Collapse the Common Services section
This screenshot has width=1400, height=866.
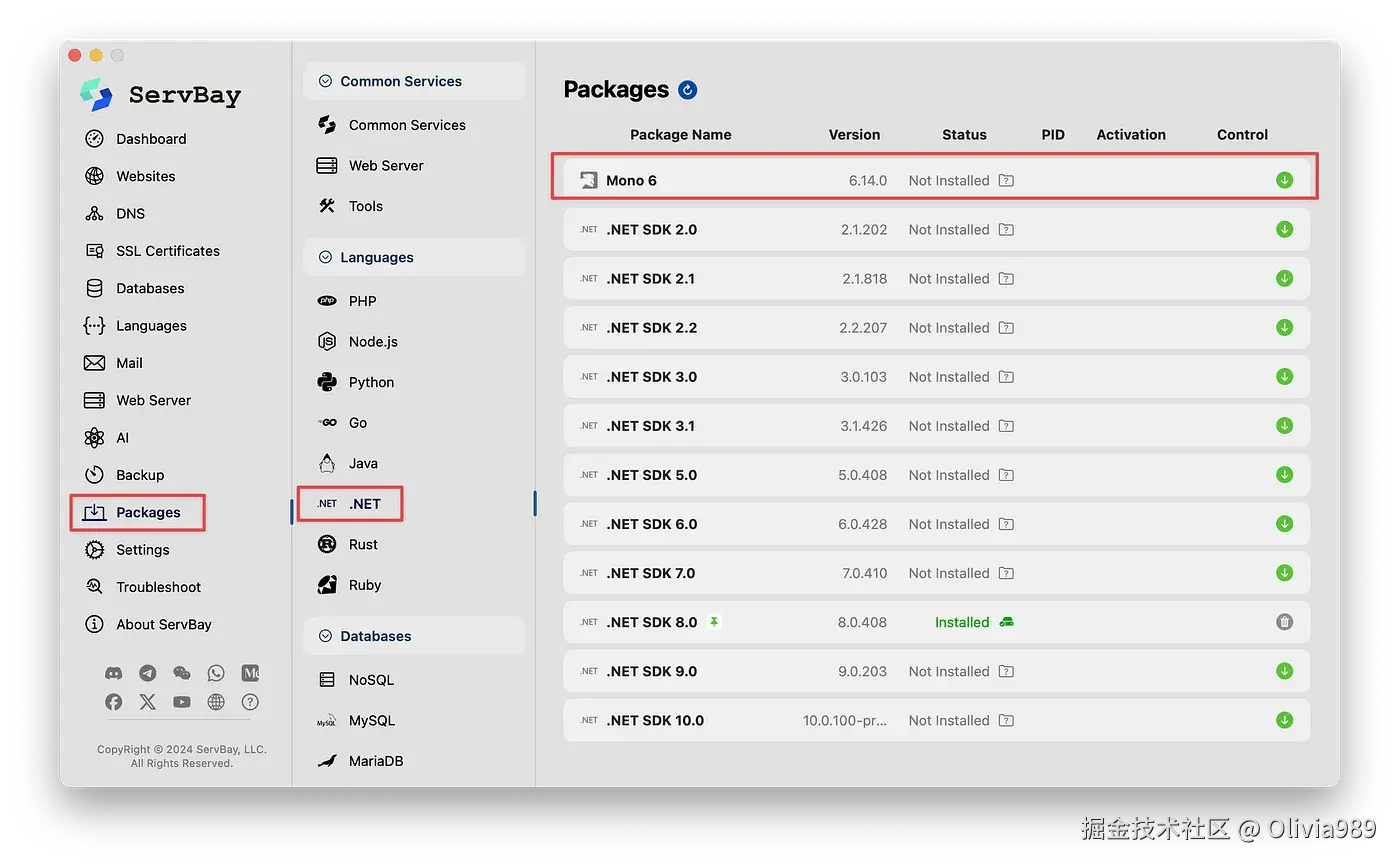coord(325,81)
